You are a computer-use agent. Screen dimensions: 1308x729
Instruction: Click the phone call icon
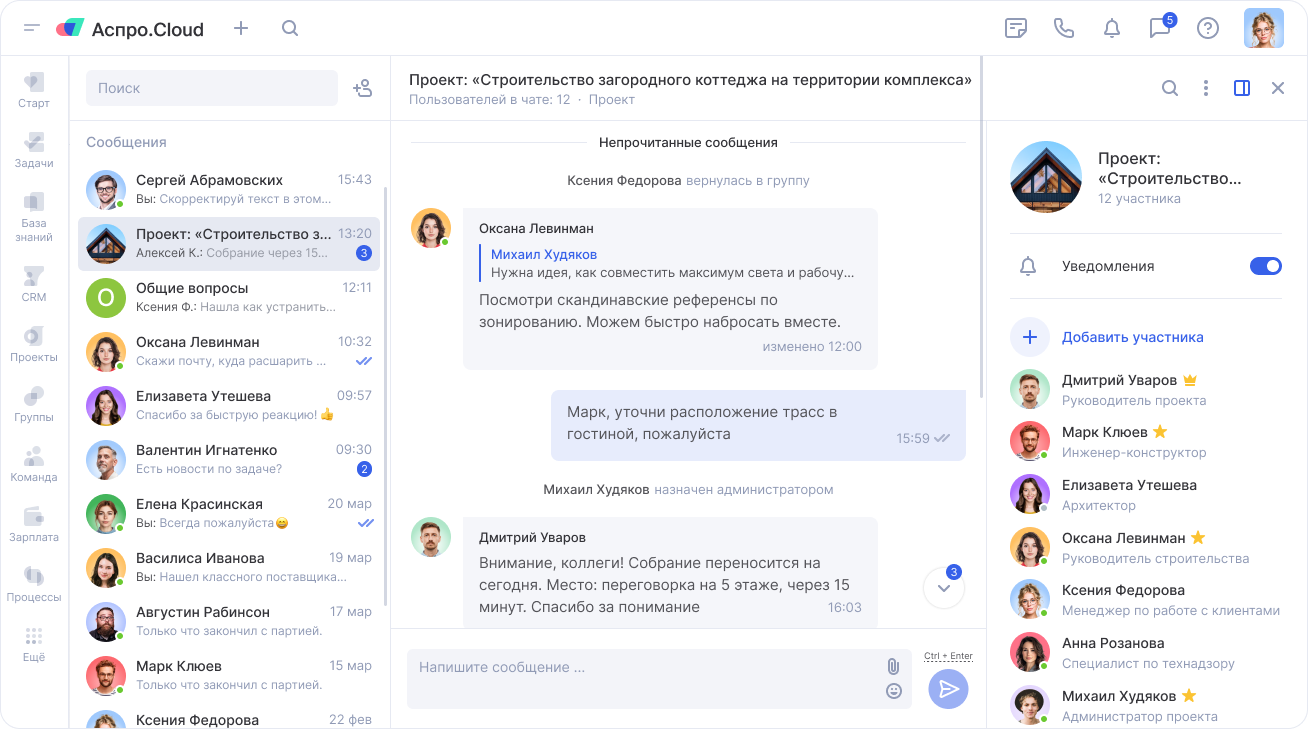pos(1064,28)
